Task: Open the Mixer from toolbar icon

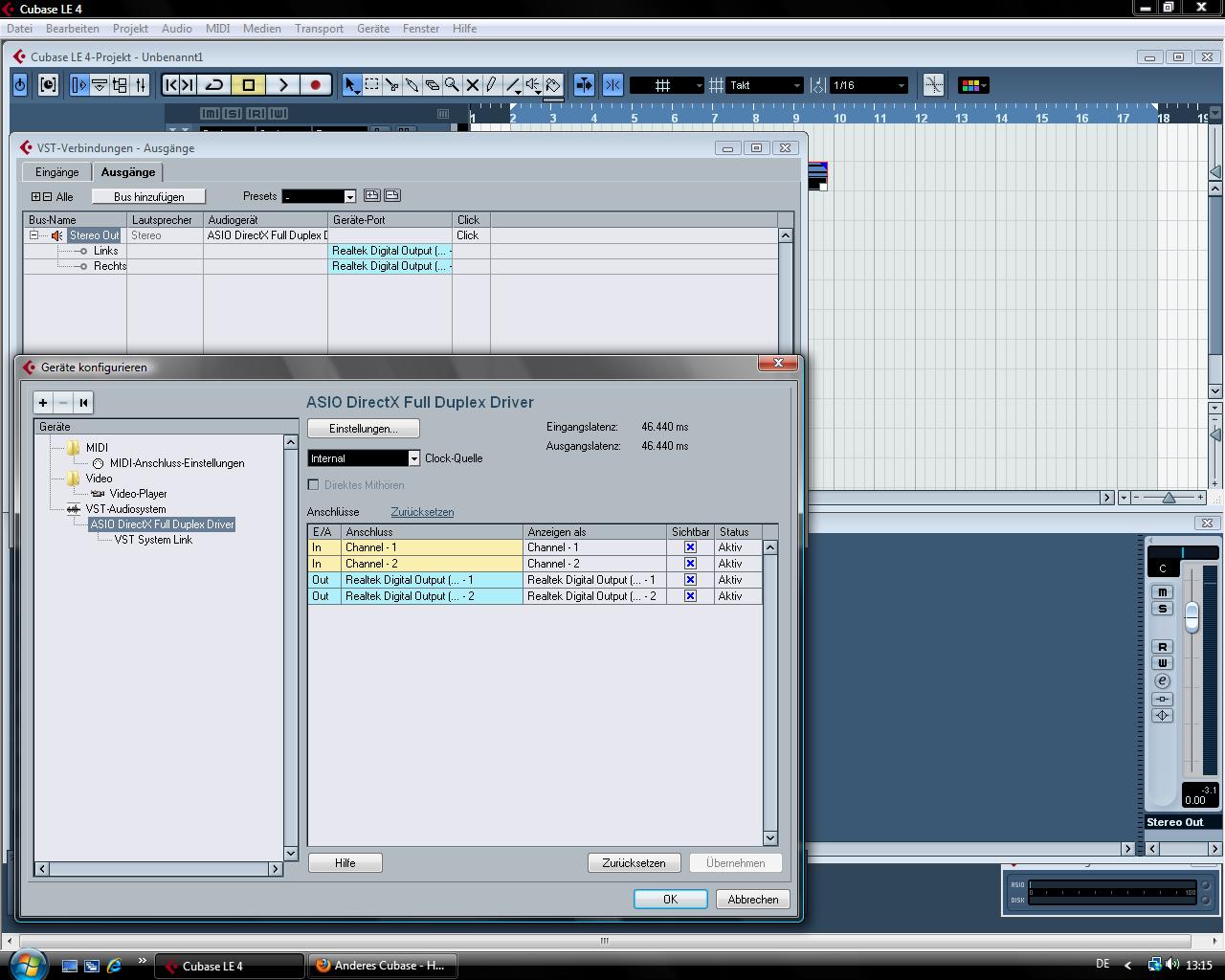Action: tap(140, 85)
